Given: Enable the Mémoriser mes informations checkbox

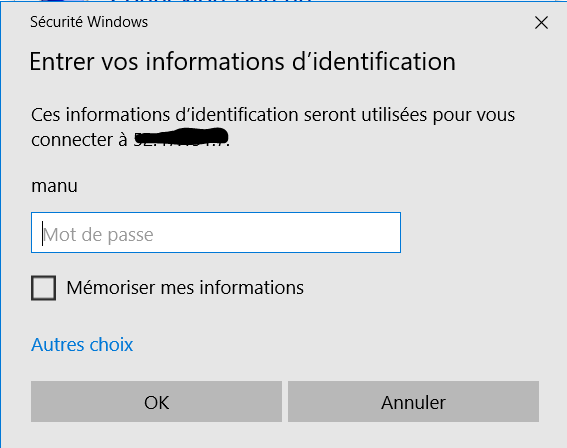Looking at the screenshot, I should [x=43, y=288].
